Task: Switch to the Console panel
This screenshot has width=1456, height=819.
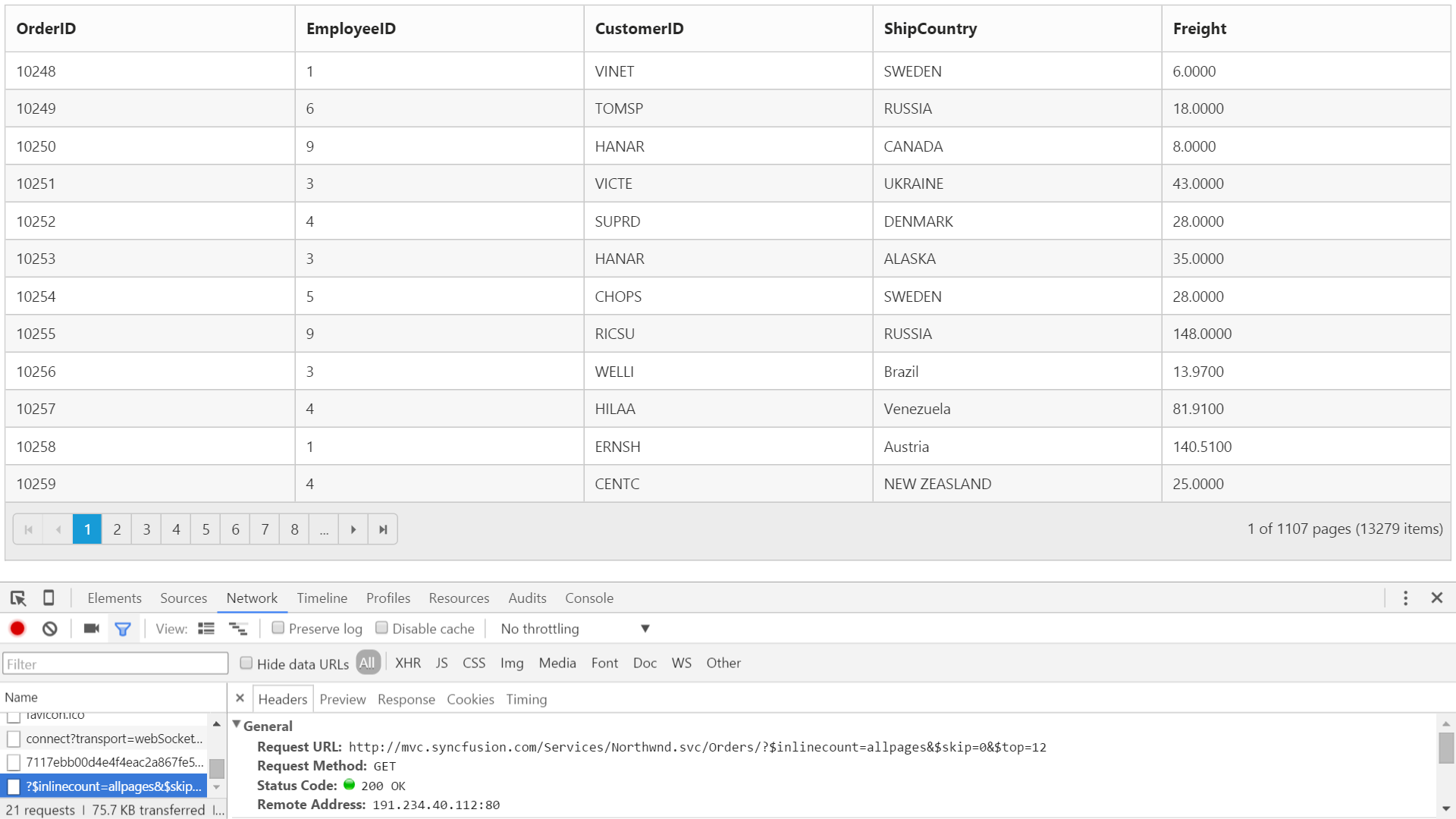Action: pyautogui.click(x=589, y=598)
